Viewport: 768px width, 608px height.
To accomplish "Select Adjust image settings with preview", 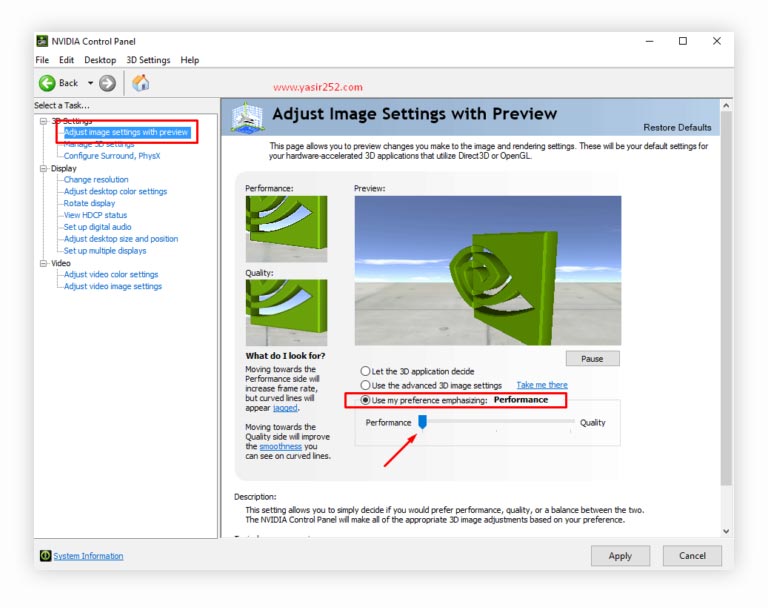I will click(126, 132).
